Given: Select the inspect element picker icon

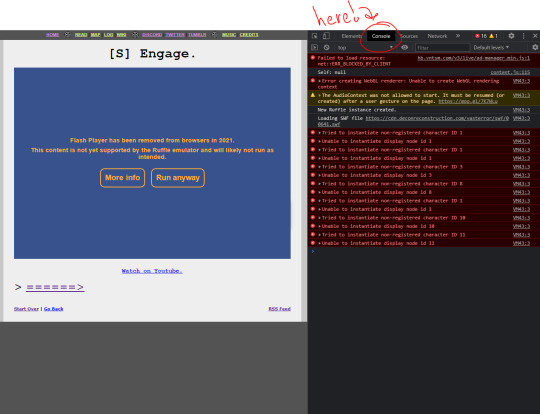Looking at the screenshot, I should tap(314, 36).
